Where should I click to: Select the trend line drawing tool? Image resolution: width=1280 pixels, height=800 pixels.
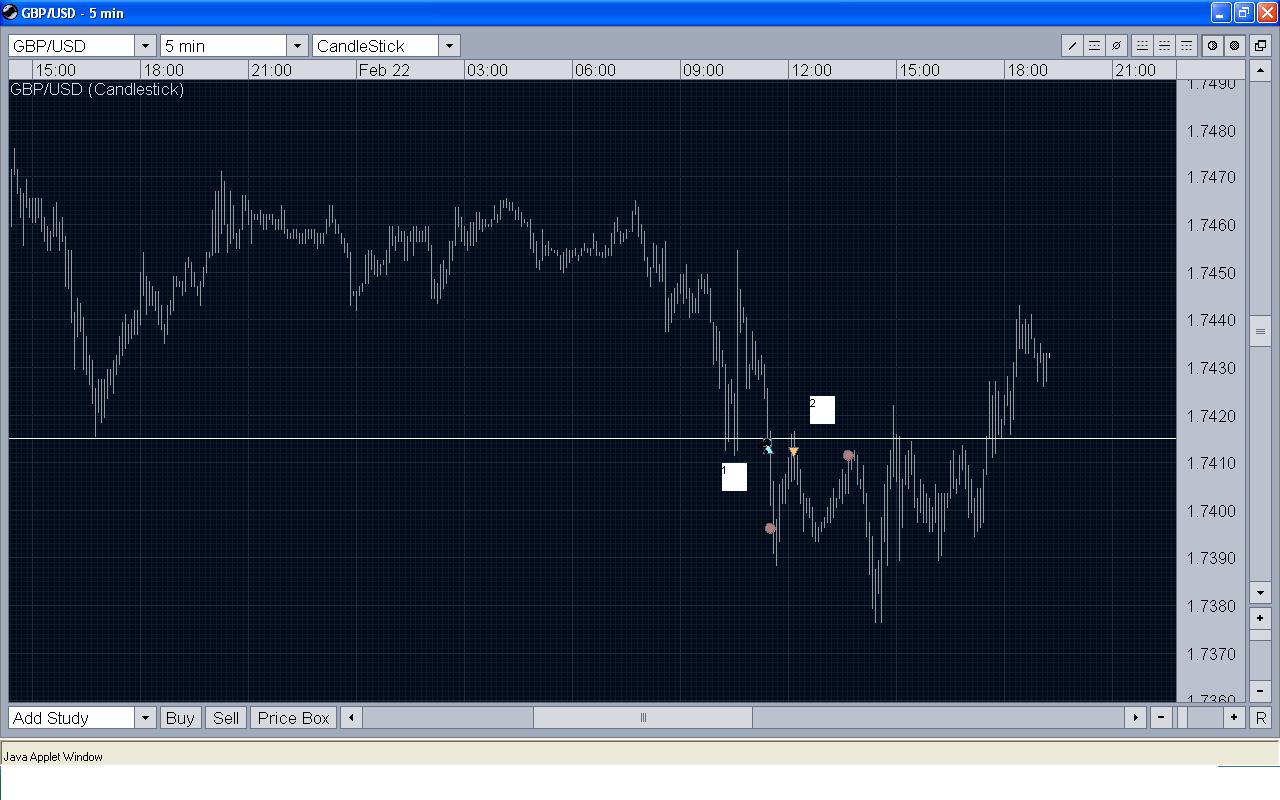(x=1072, y=46)
